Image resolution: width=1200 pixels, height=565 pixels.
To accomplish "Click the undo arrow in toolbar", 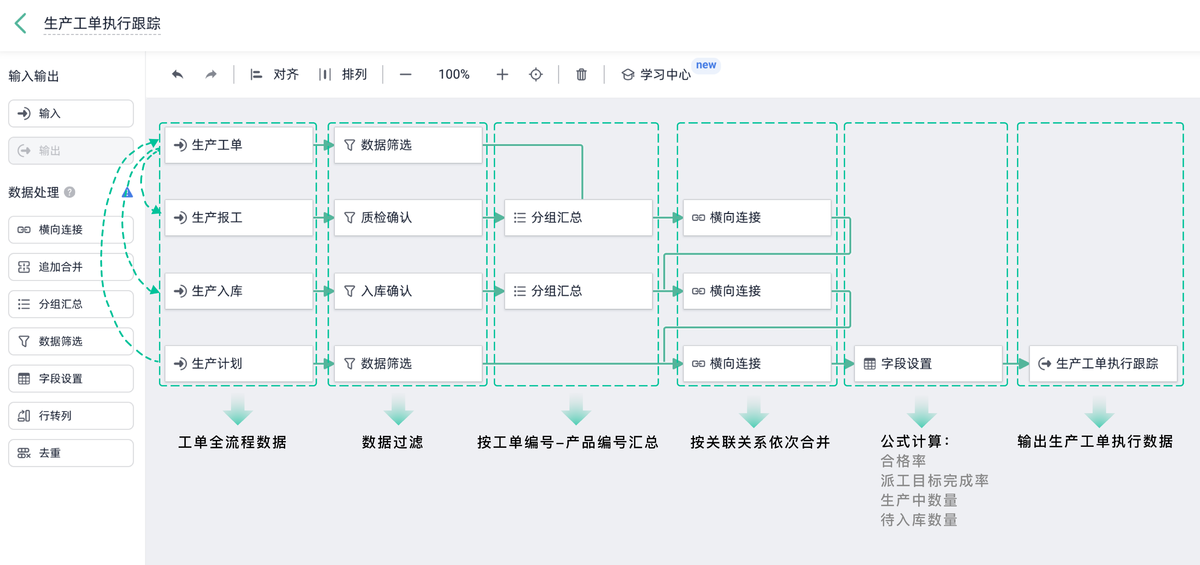I will (178, 74).
